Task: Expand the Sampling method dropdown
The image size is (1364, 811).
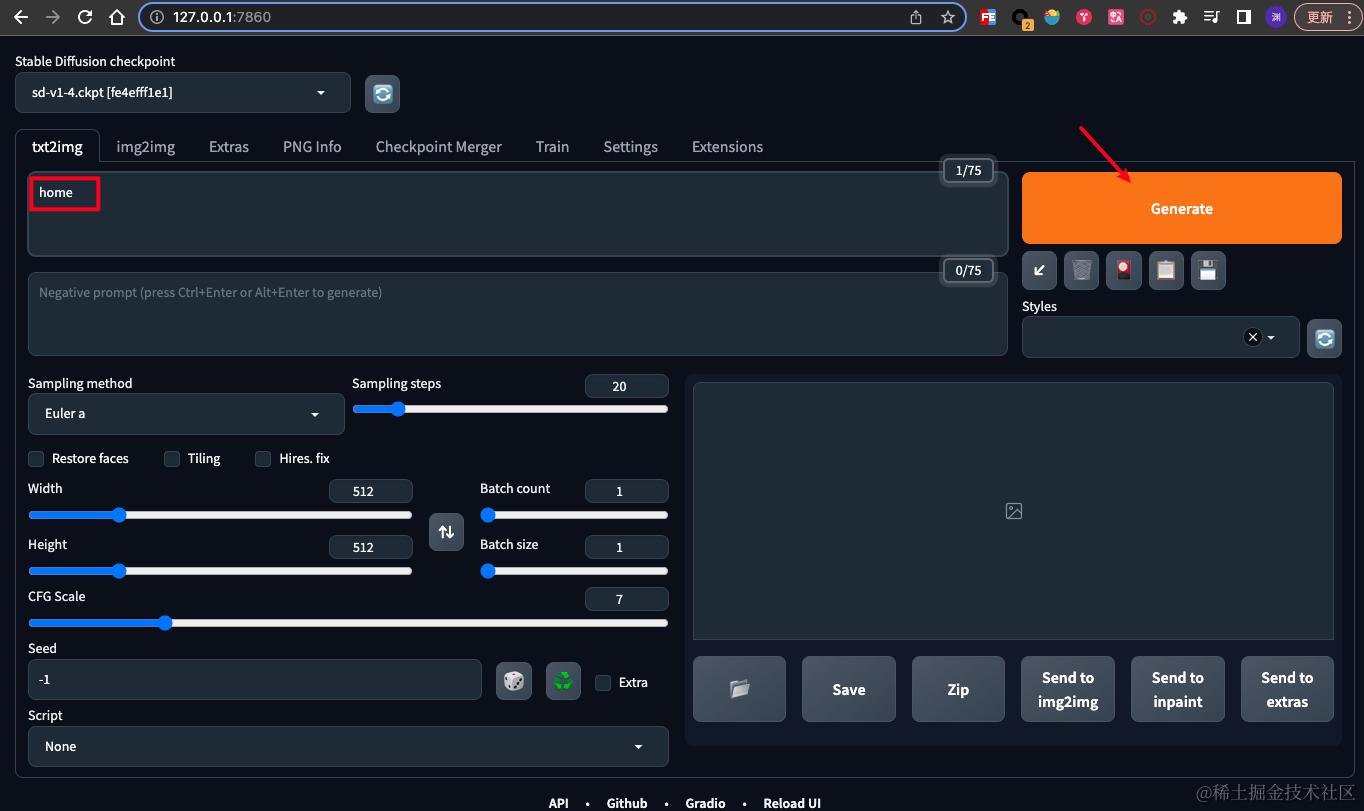Action: pyautogui.click(x=186, y=414)
